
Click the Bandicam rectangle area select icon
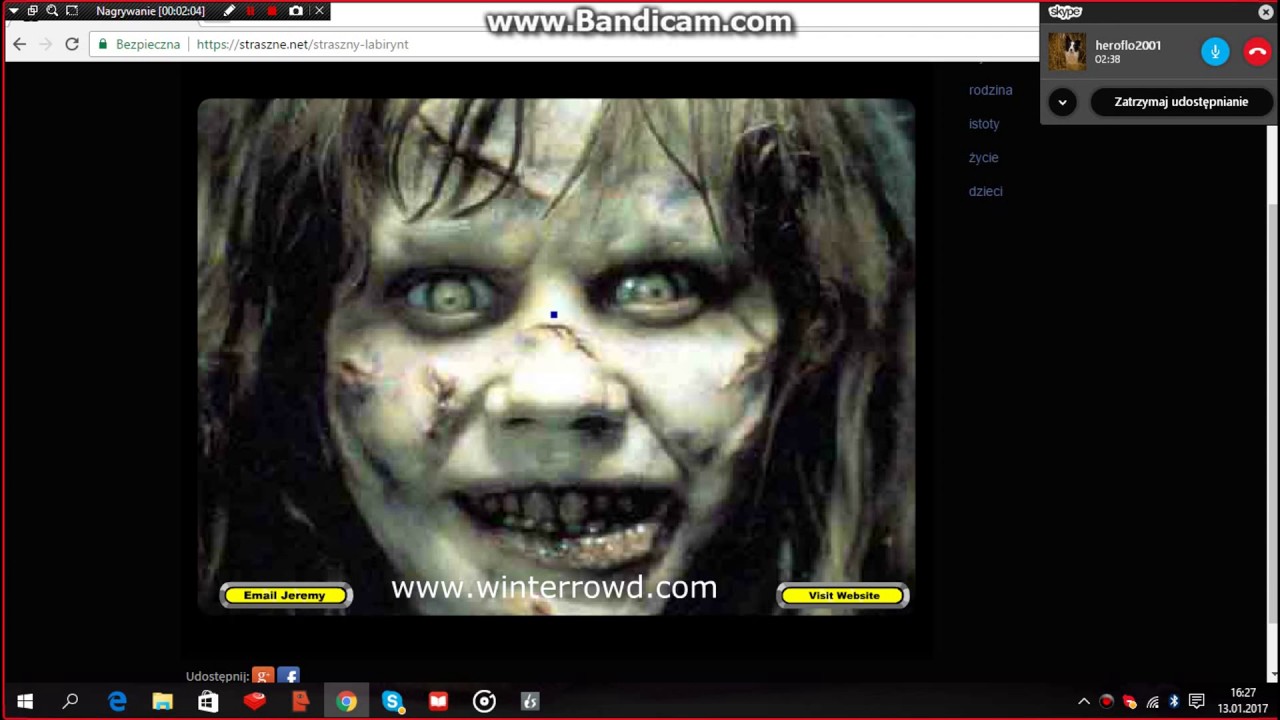coord(72,11)
